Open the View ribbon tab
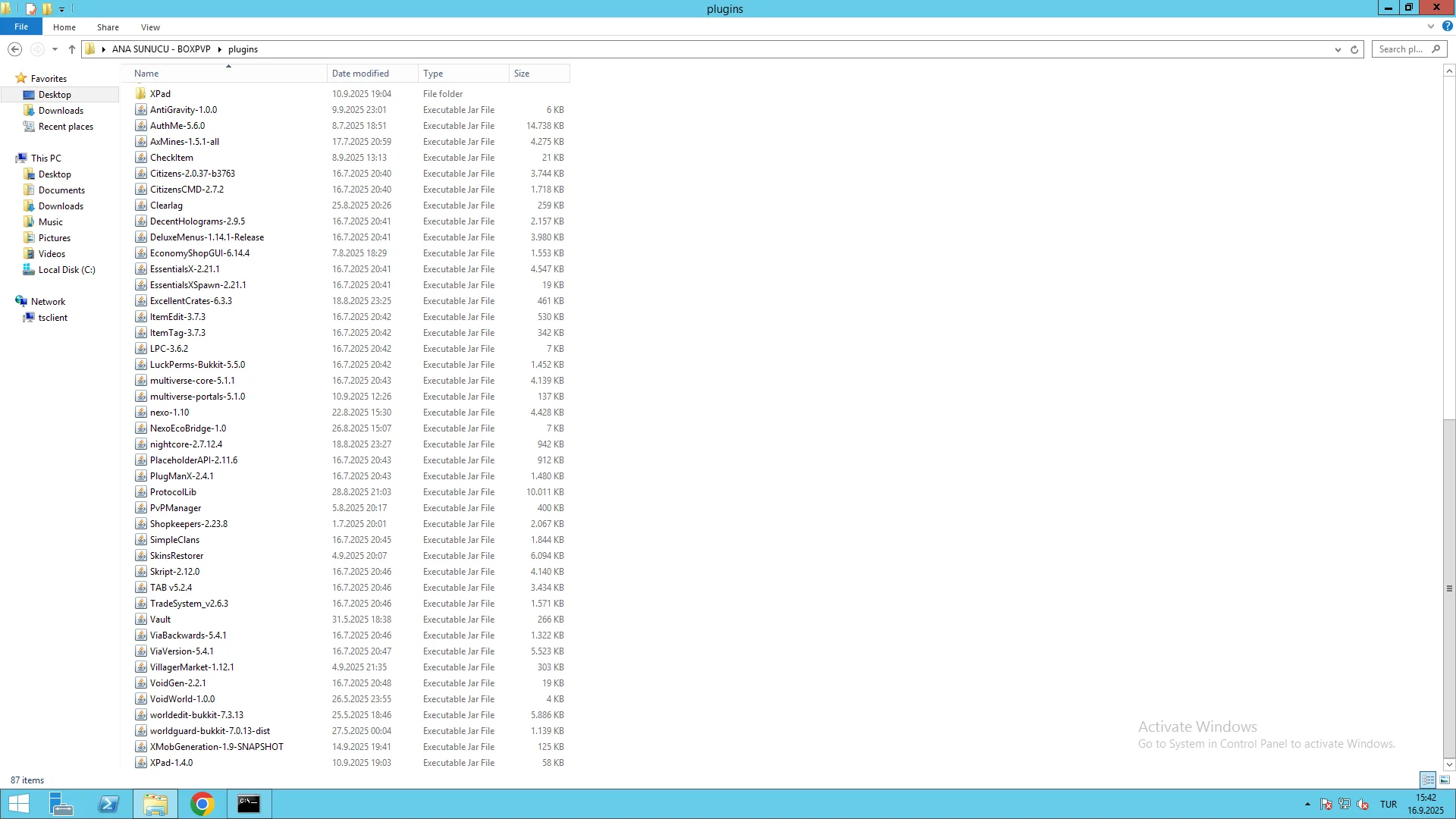 [150, 27]
